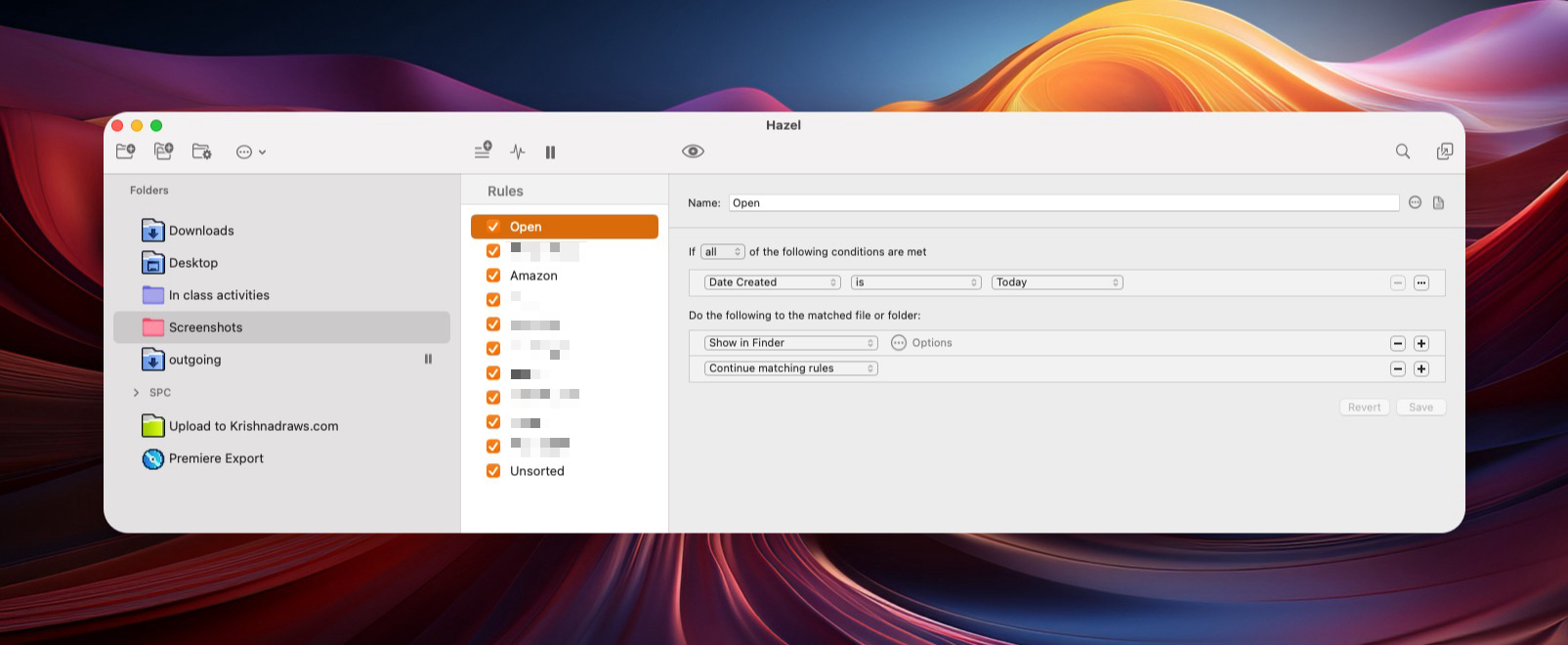Open the Show in Finder action dropdown
The width and height of the screenshot is (1568, 645).
(x=791, y=343)
